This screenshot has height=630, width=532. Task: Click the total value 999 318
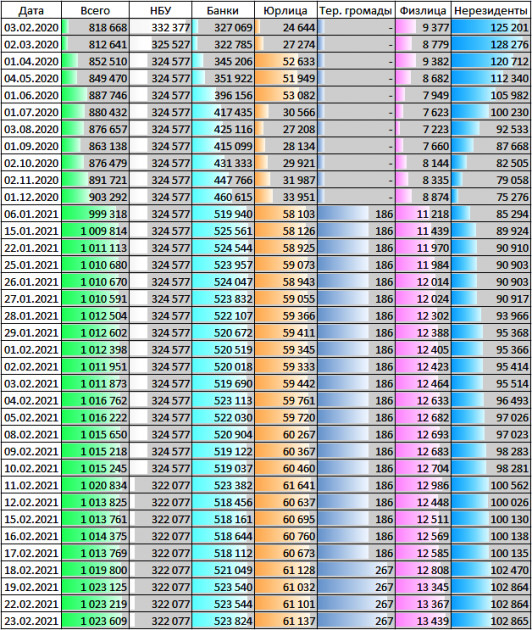95,214
